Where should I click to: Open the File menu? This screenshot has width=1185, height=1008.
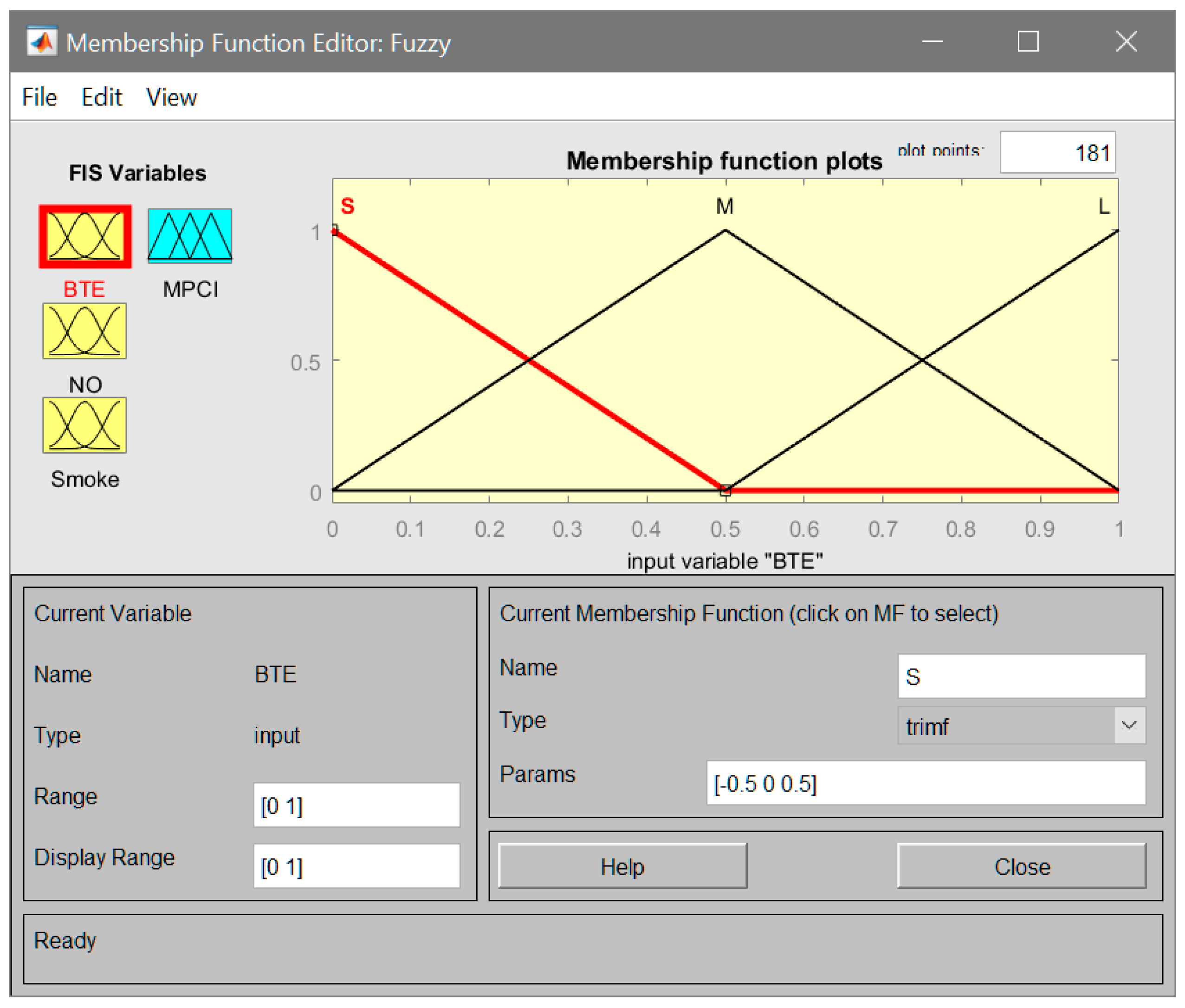pyautogui.click(x=39, y=97)
